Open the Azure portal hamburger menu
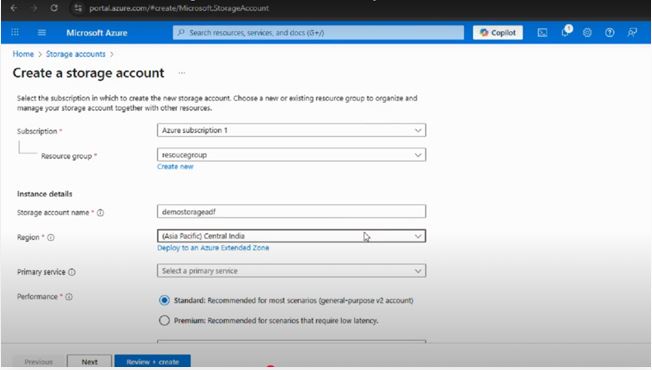The image size is (652, 370). click(x=42, y=32)
